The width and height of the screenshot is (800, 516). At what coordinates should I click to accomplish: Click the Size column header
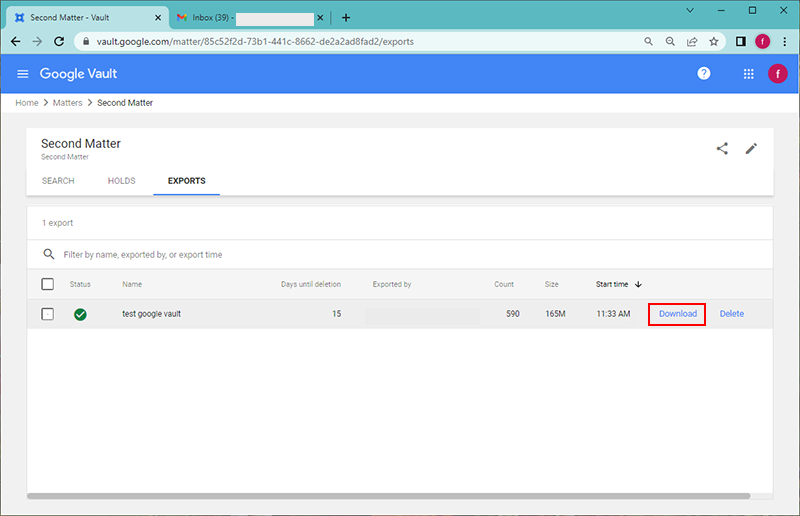coord(552,284)
